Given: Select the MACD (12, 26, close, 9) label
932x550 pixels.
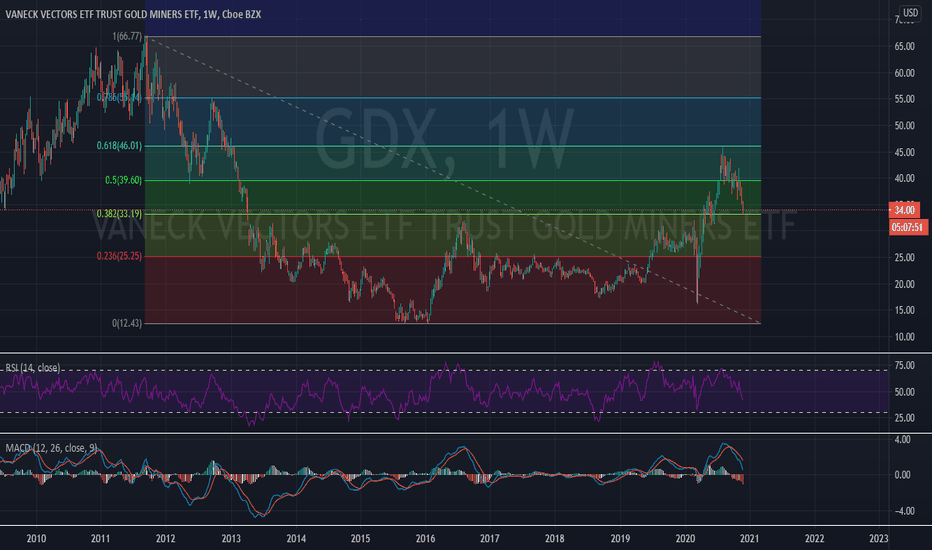Looking at the screenshot, I should (51, 448).
